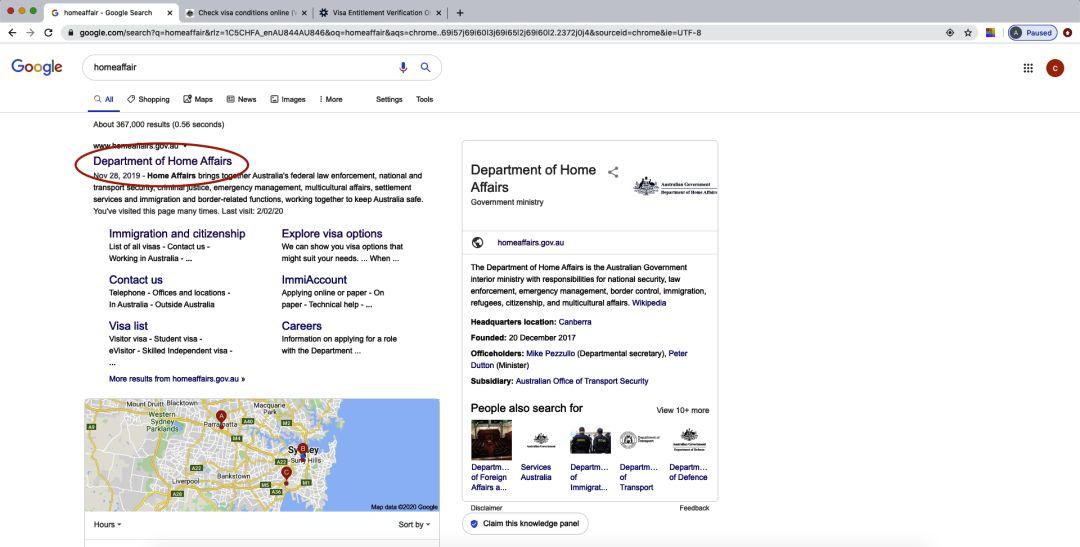This screenshot has height=547, width=1080.
Task: Expand the More search options menu
Action: click(x=331, y=99)
